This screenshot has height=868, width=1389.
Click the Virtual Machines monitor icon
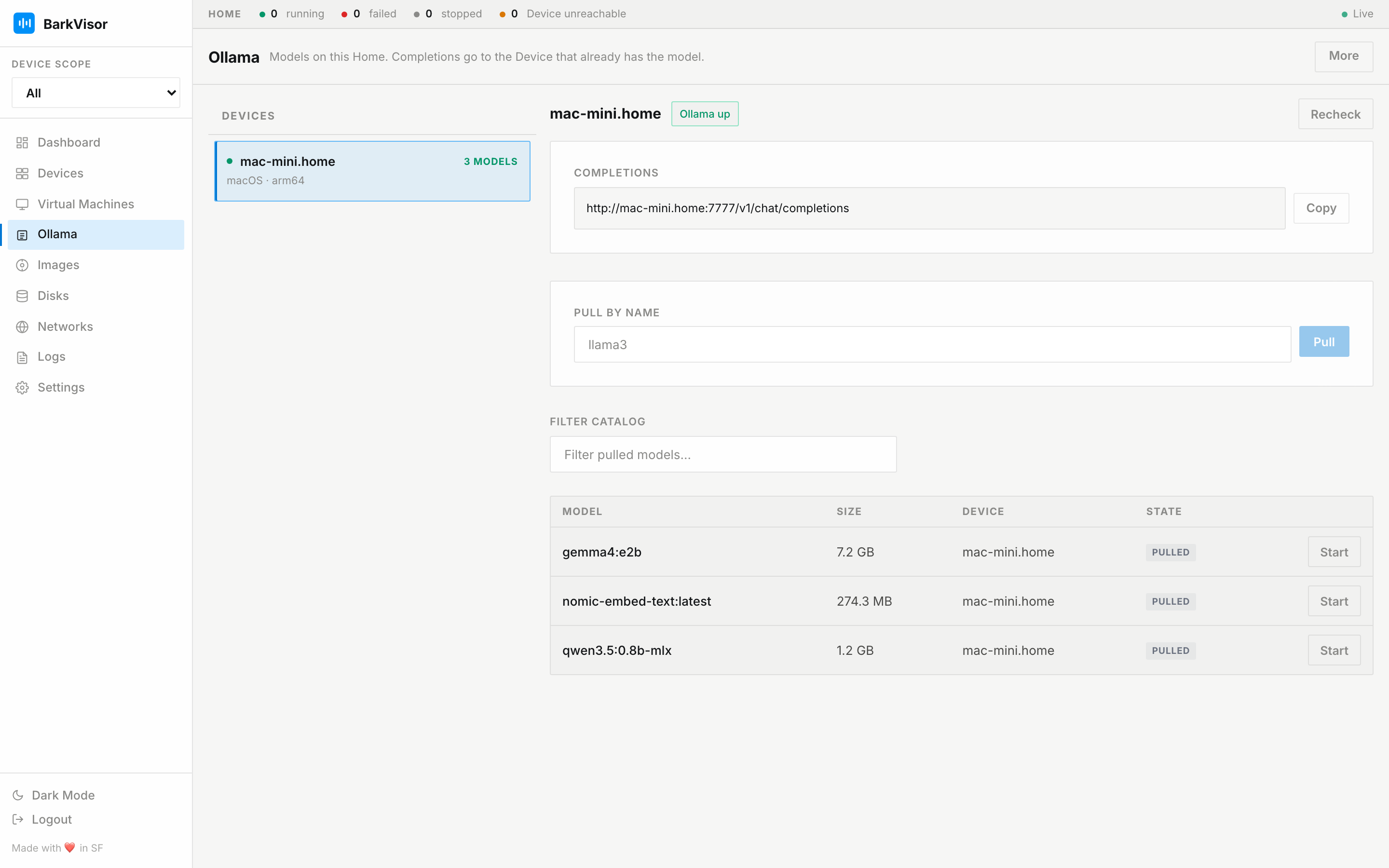(22, 204)
